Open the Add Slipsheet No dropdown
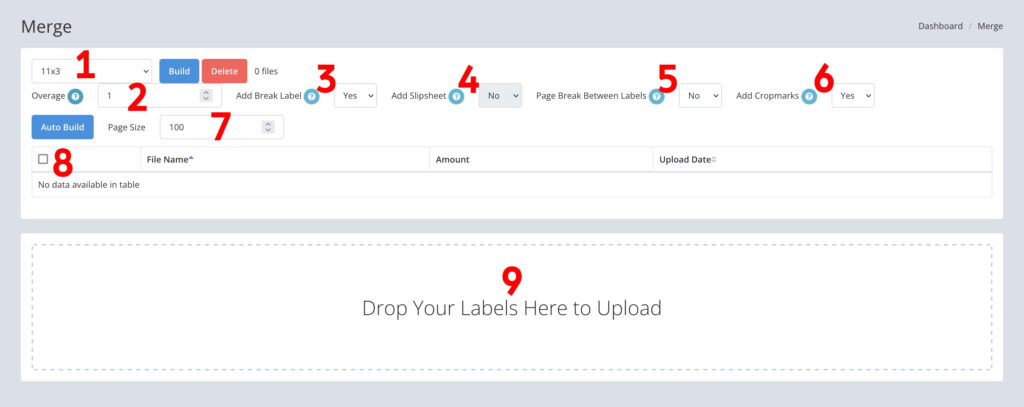Screen dimensions: 1024x407 pyautogui.click(x=500, y=95)
